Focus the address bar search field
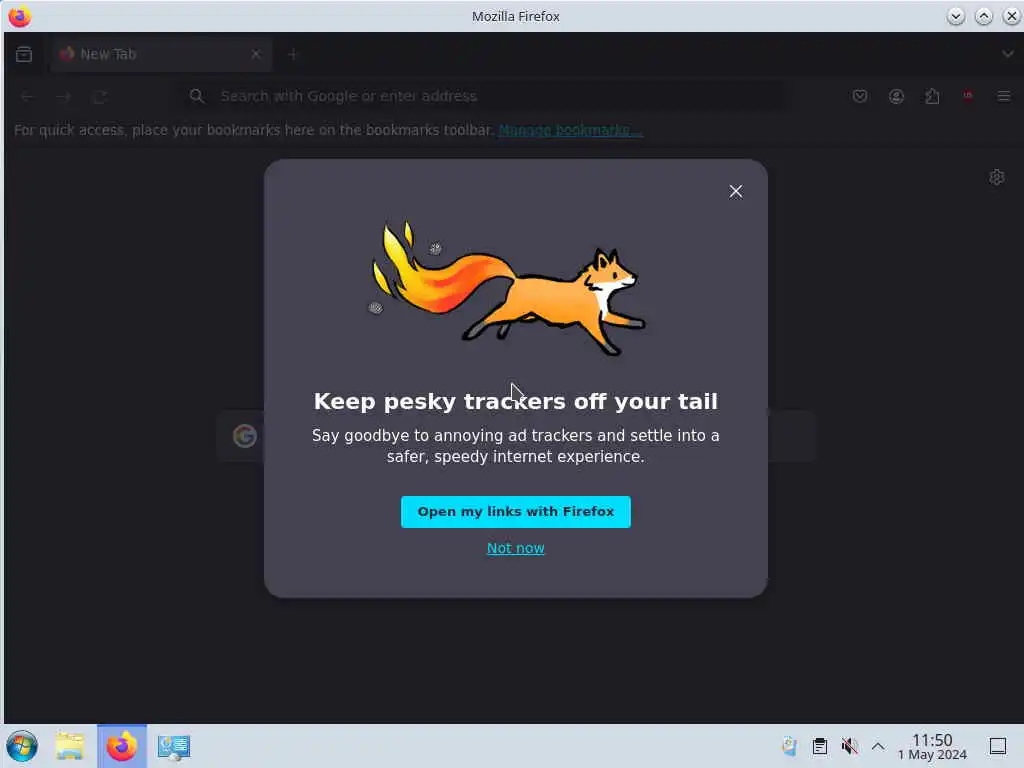 pos(483,97)
